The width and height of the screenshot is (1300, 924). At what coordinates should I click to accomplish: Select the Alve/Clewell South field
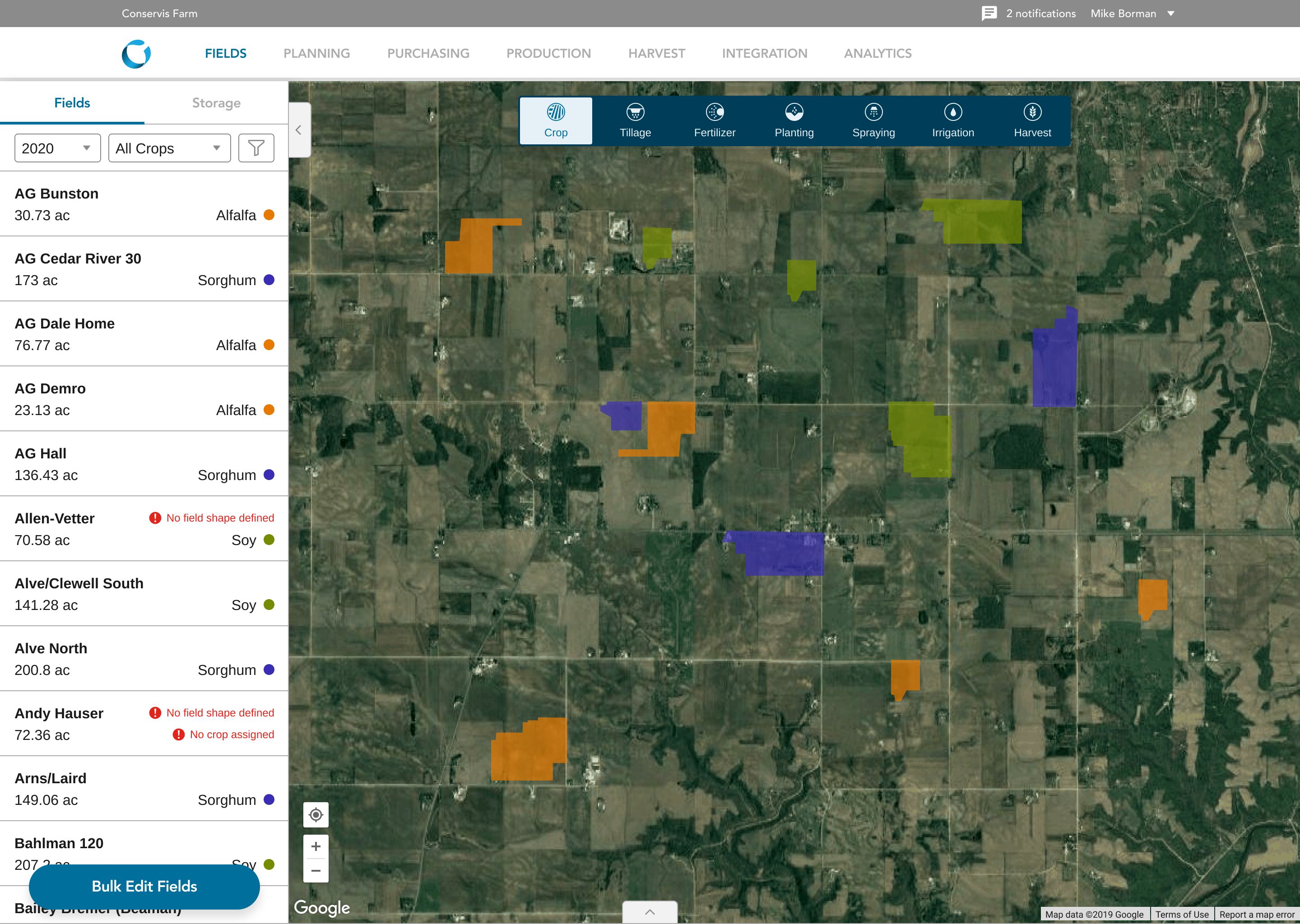144,594
